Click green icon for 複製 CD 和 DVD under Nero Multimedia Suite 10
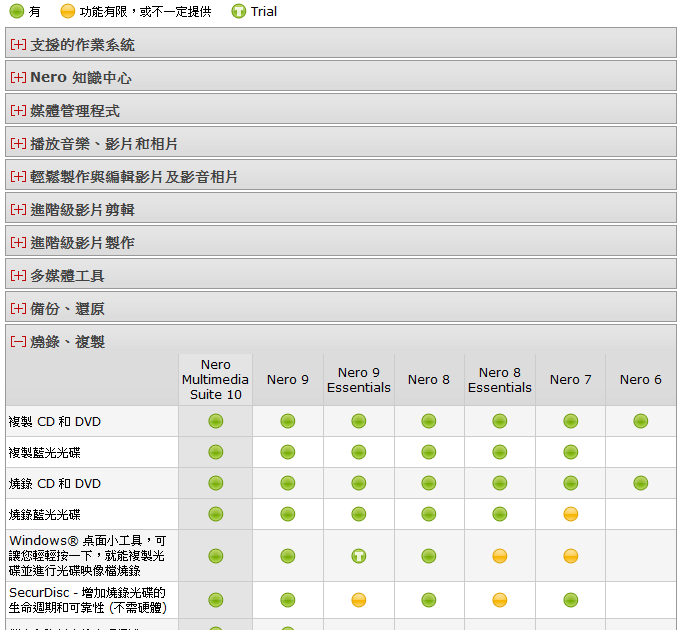685x630 pixels. [215, 421]
